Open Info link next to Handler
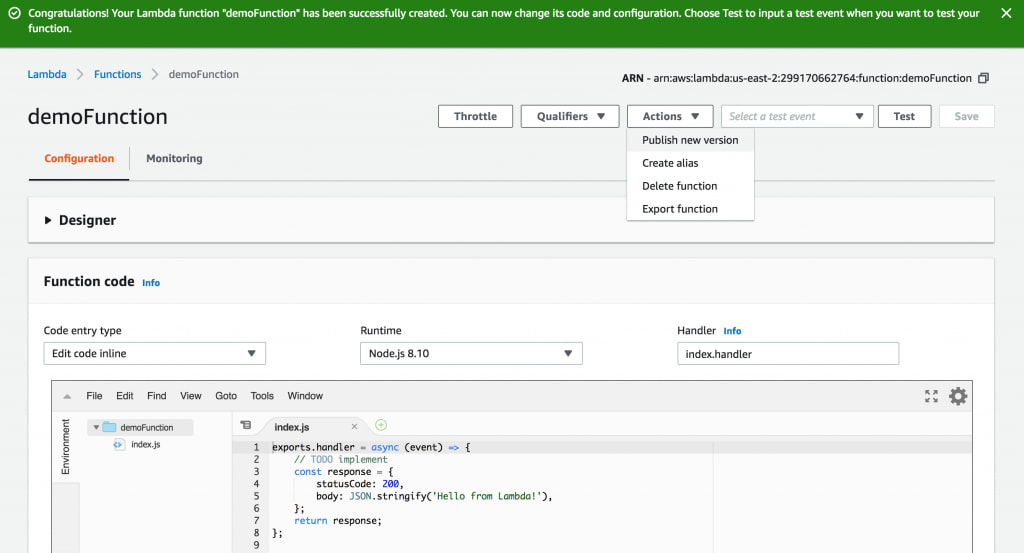 732,331
